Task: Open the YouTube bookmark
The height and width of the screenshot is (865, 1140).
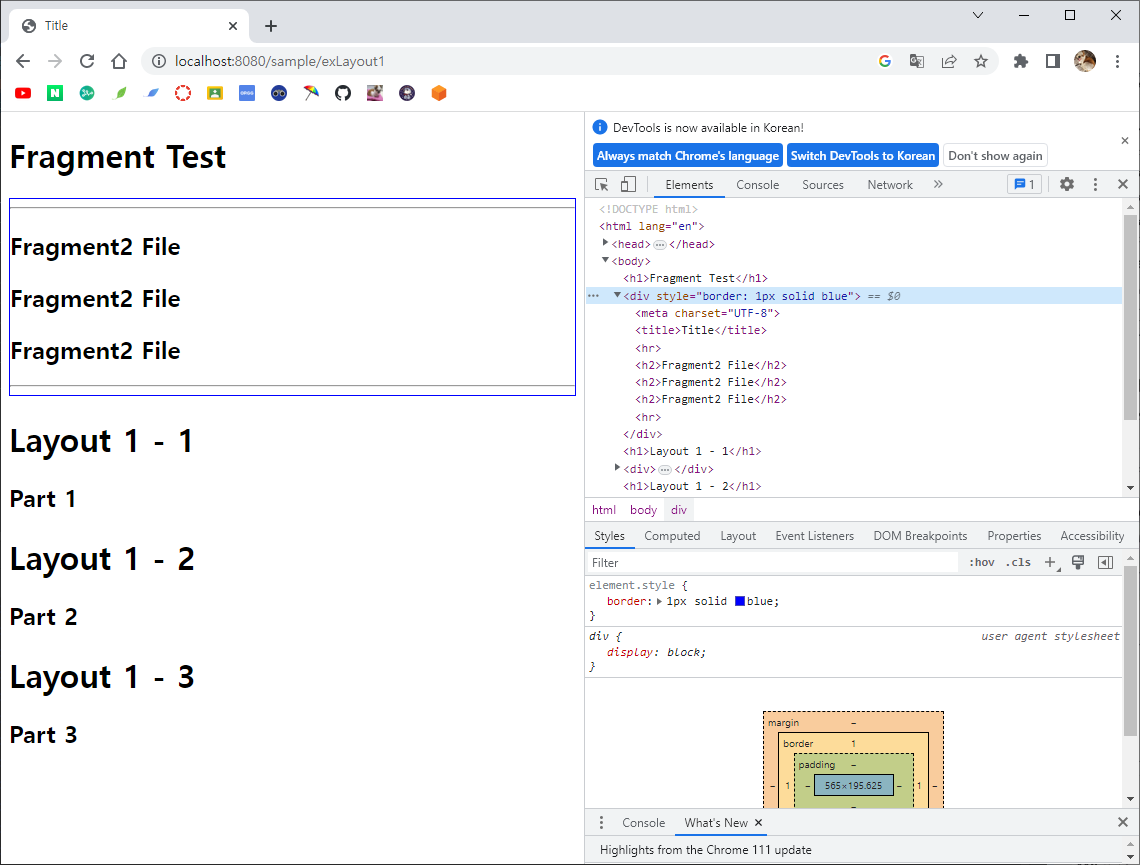Action: pyautogui.click(x=23, y=93)
